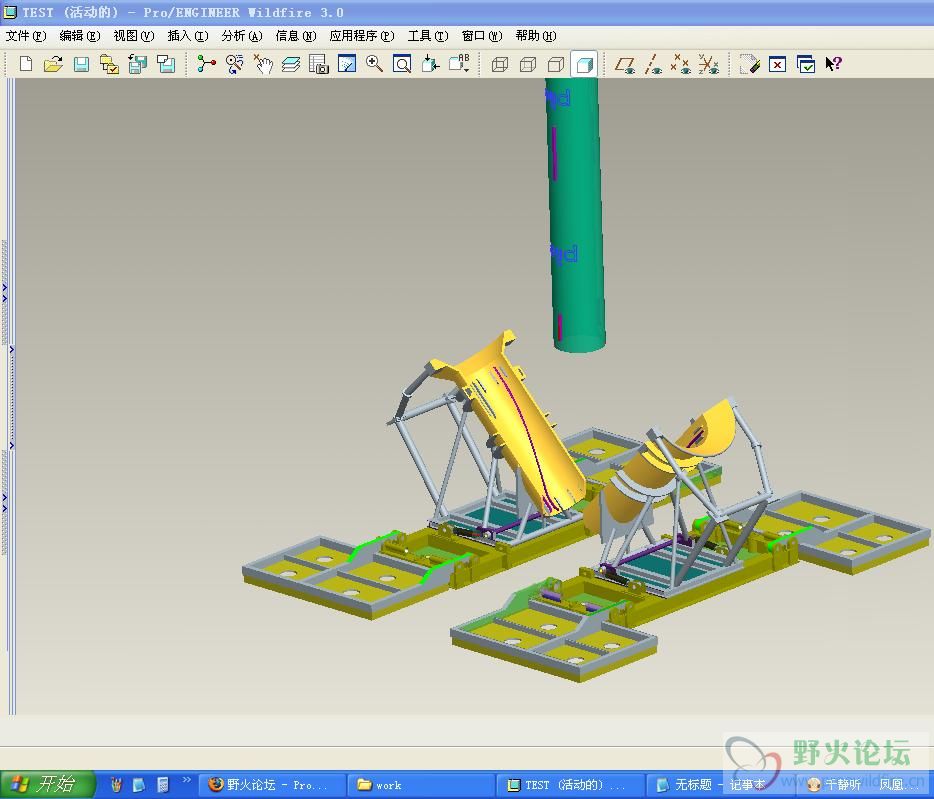Open the saved view list AB dropdown
934x799 pixels.
click(459, 64)
